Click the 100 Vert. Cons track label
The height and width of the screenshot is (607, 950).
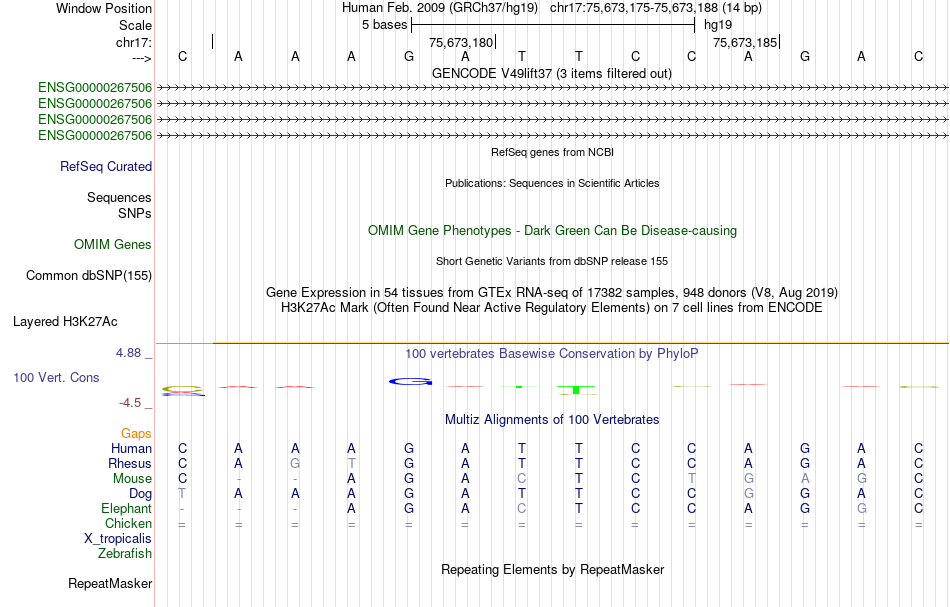point(56,377)
